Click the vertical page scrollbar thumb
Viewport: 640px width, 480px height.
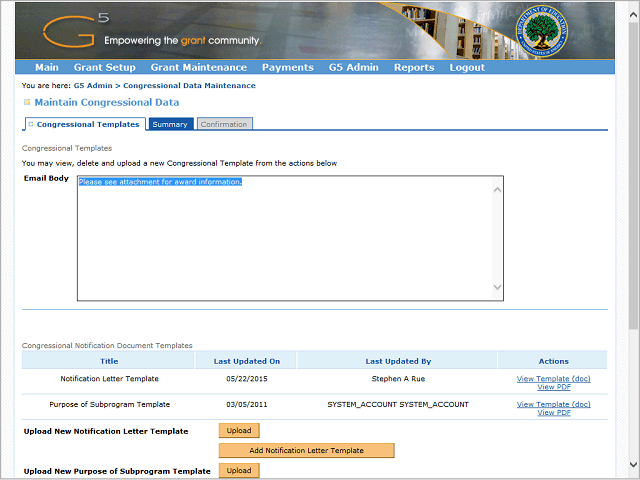tap(633, 176)
